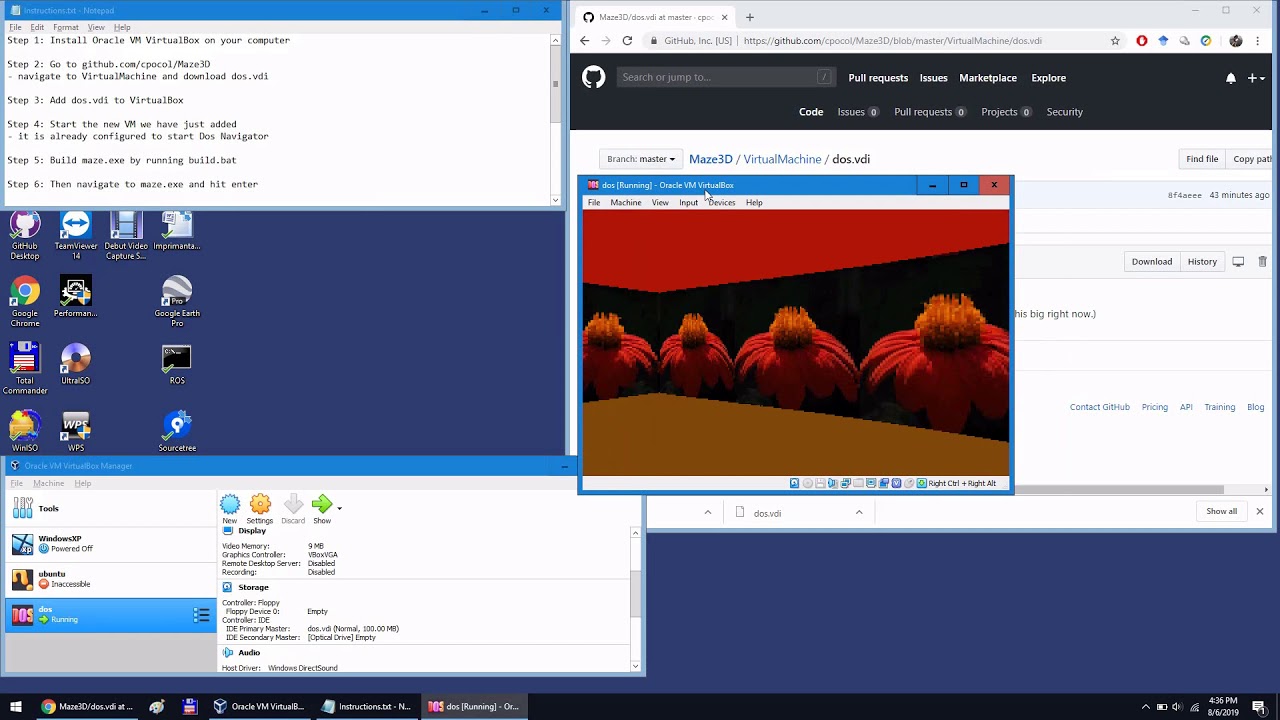Viewport: 1280px width, 720px height.
Task: Click the hard disk activity icon in VM status bar
Action: click(794, 483)
